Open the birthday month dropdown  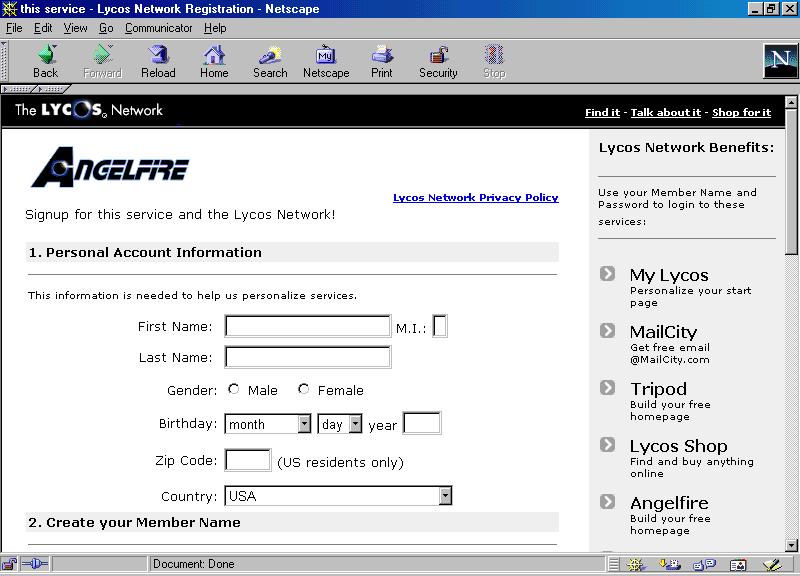point(304,424)
